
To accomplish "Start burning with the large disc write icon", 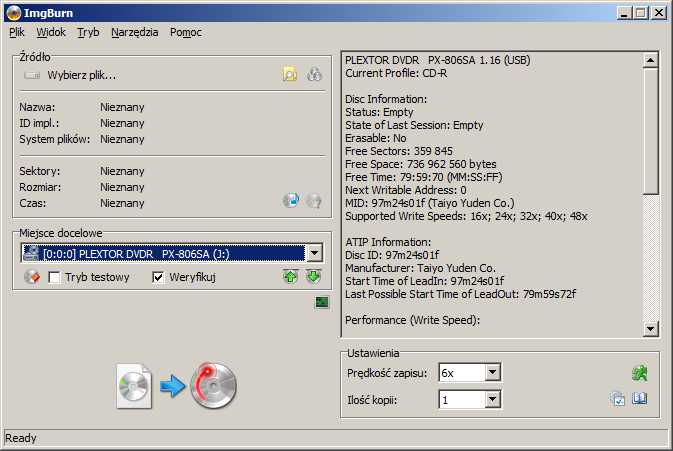I will 213,385.
